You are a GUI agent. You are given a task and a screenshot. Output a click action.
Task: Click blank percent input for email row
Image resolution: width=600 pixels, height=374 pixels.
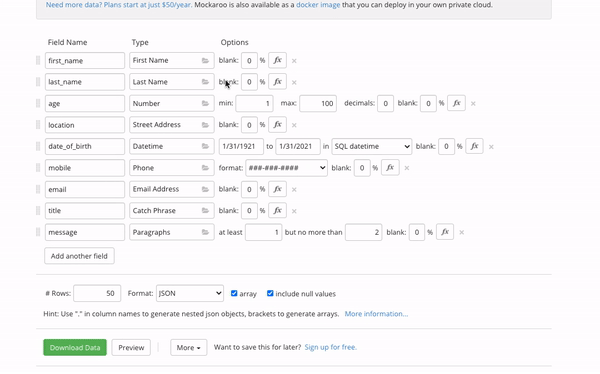[249, 189]
